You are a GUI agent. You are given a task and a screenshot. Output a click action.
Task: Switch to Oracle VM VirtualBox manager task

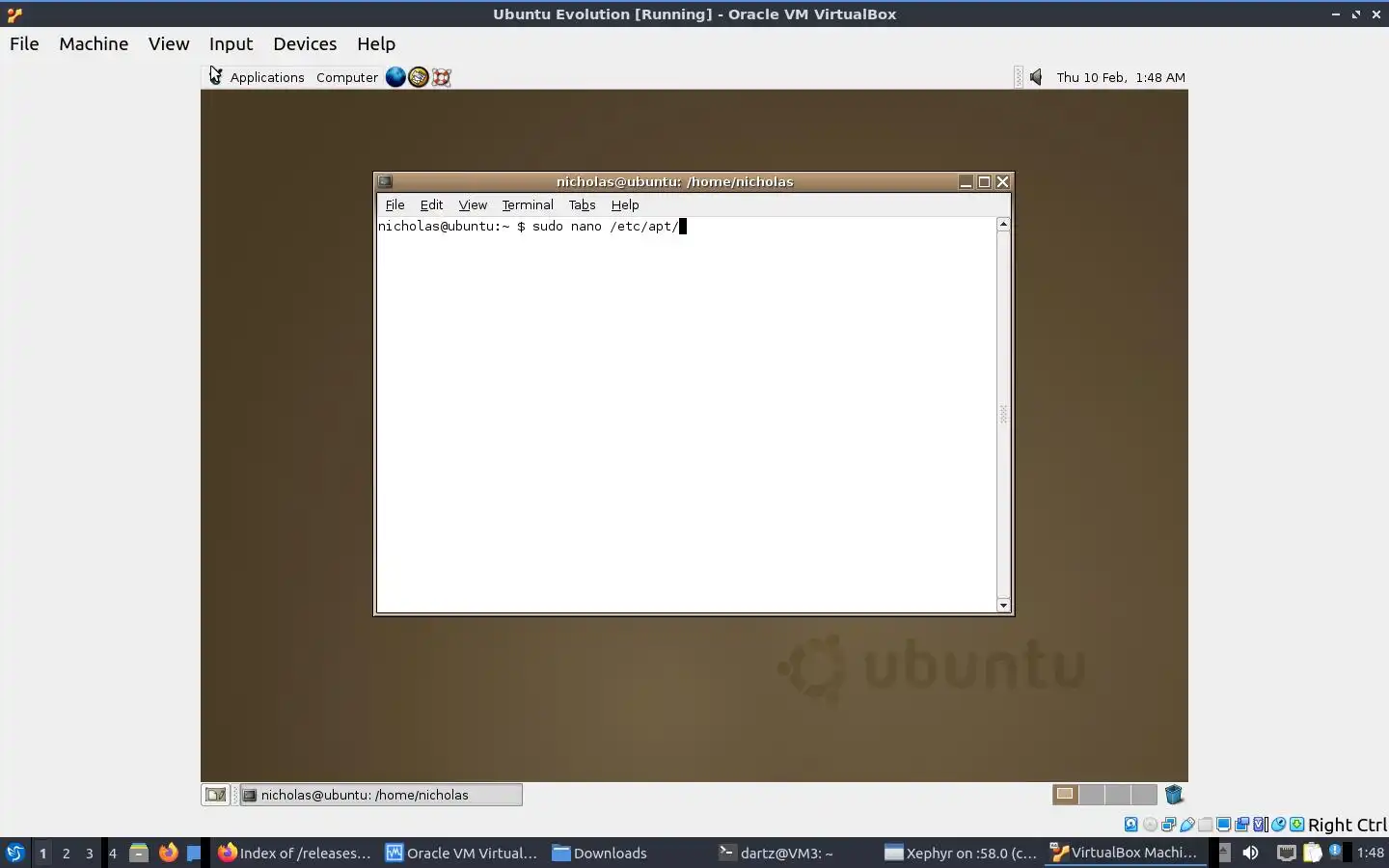462,853
